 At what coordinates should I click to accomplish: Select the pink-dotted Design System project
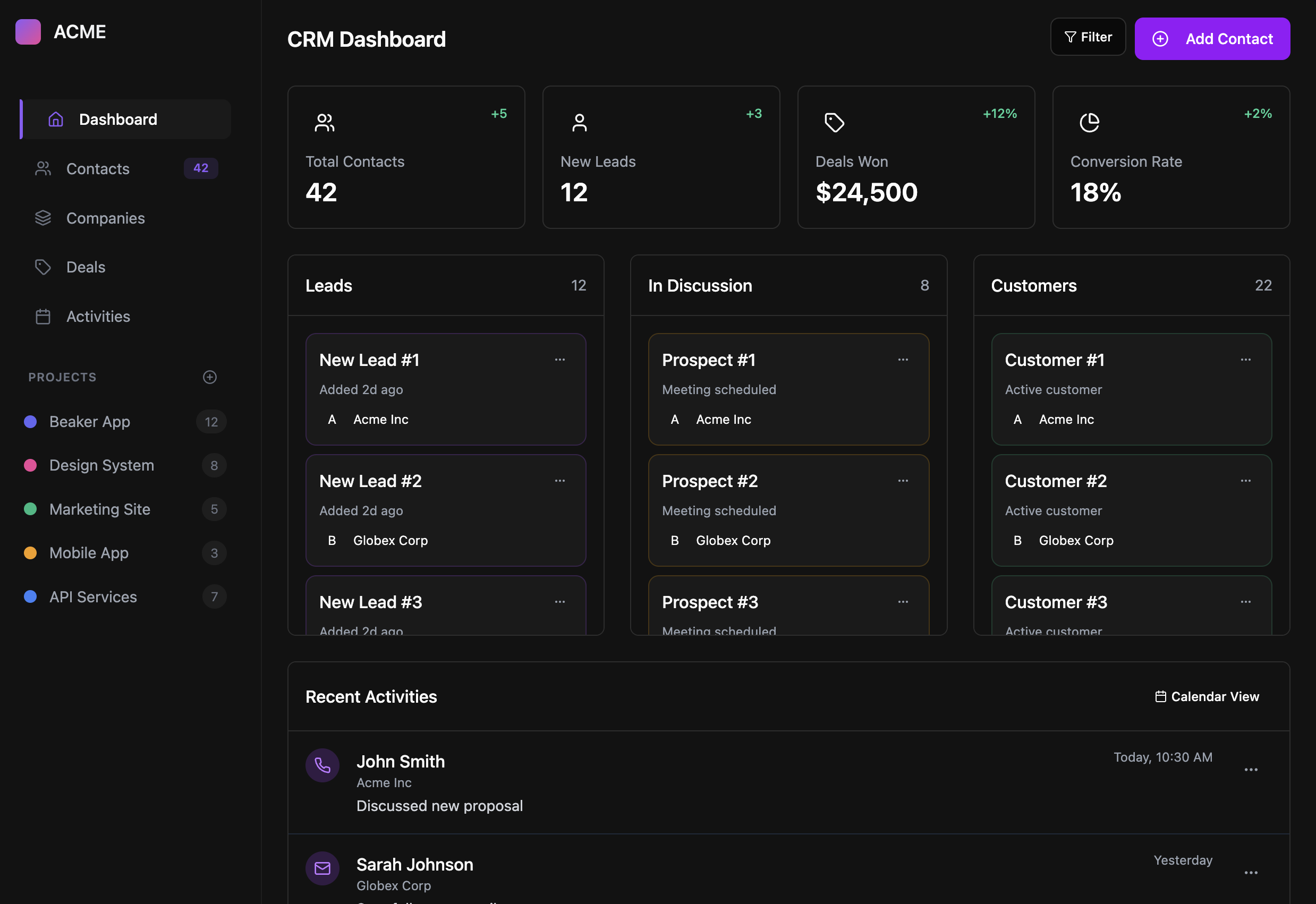(x=101, y=466)
